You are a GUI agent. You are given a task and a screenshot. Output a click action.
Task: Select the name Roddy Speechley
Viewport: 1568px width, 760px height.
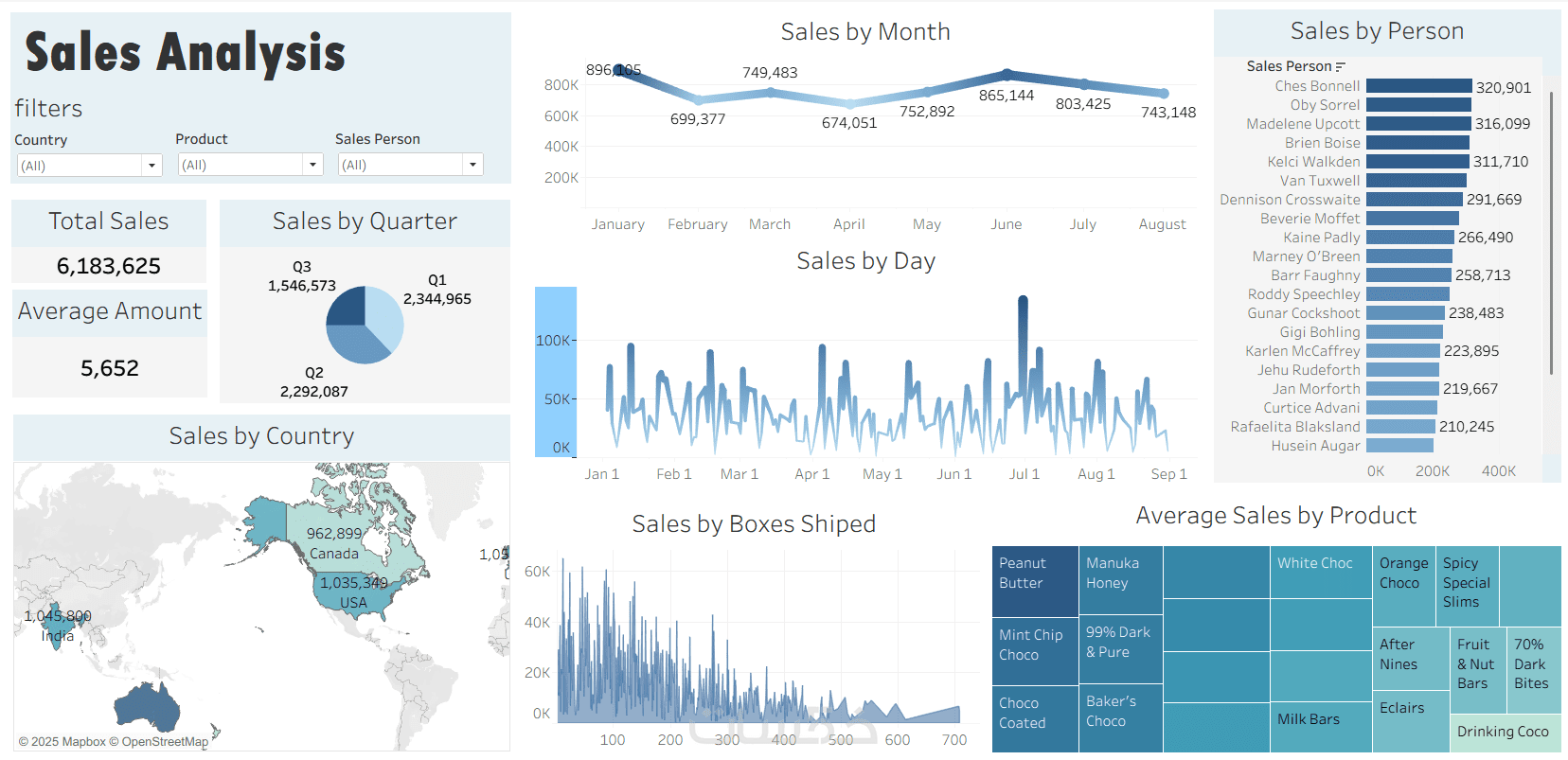click(1304, 294)
